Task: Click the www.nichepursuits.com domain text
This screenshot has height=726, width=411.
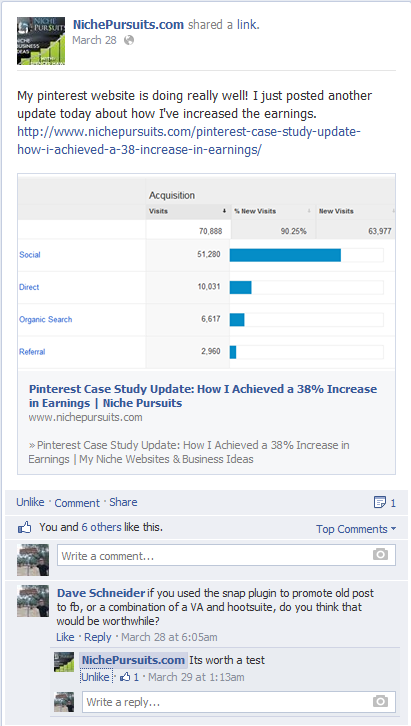Action: 86,417
